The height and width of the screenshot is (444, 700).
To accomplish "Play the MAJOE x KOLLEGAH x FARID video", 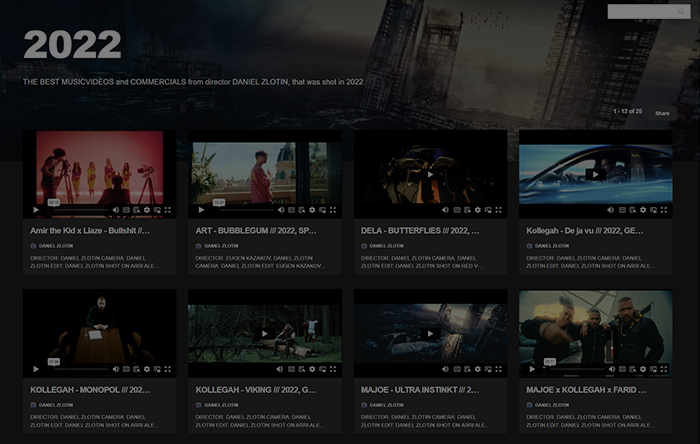I will click(532, 369).
